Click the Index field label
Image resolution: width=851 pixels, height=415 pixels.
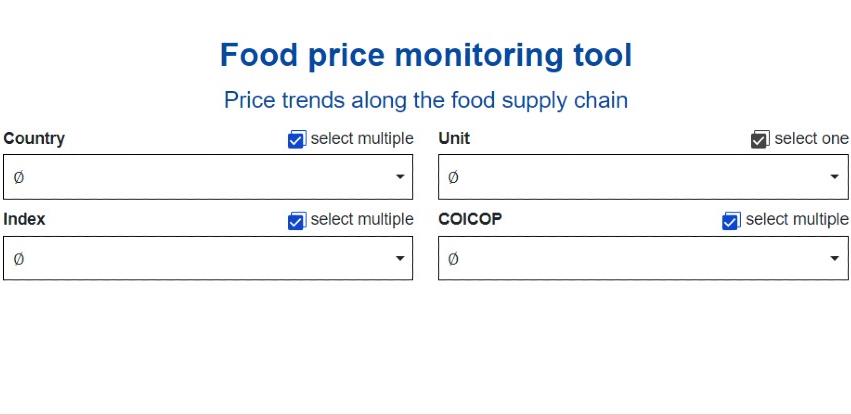[25, 220]
